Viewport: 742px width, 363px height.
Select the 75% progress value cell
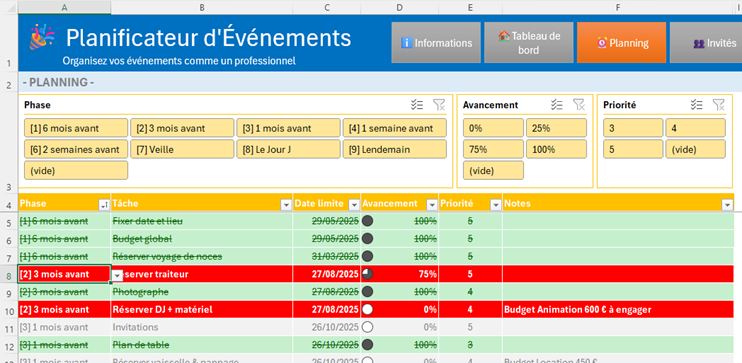click(x=400, y=274)
